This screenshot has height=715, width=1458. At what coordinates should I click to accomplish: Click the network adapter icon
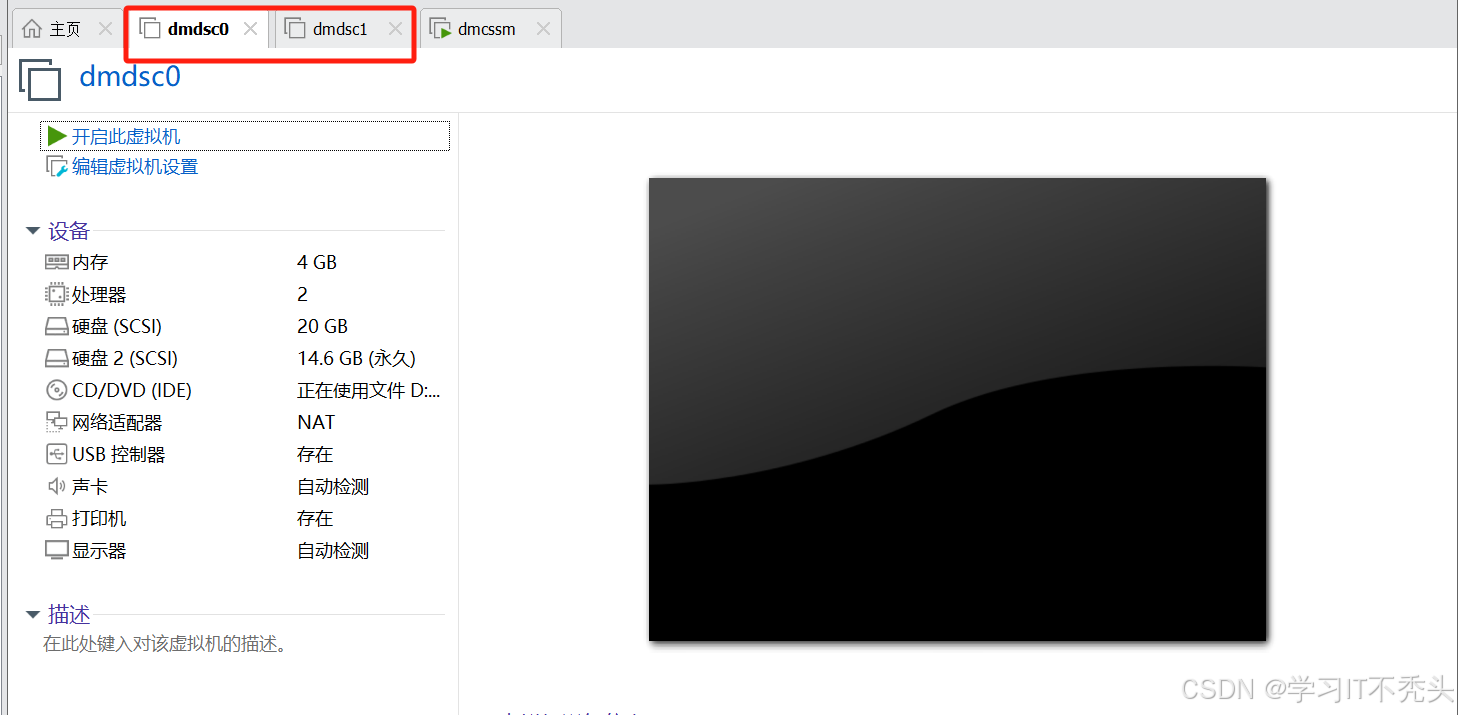coord(57,422)
